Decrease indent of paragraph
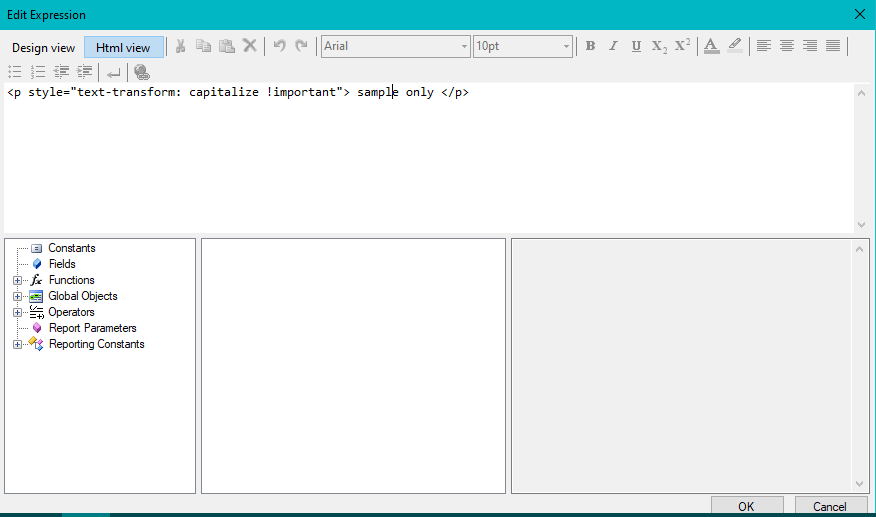Image resolution: width=876 pixels, height=517 pixels. click(61, 72)
